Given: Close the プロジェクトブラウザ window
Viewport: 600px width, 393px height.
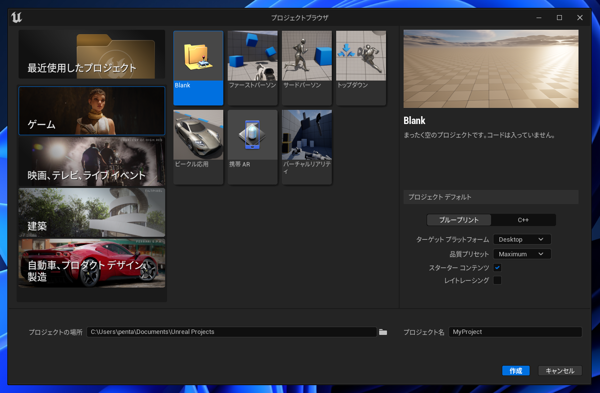Looking at the screenshot, I should pos(580,18).
